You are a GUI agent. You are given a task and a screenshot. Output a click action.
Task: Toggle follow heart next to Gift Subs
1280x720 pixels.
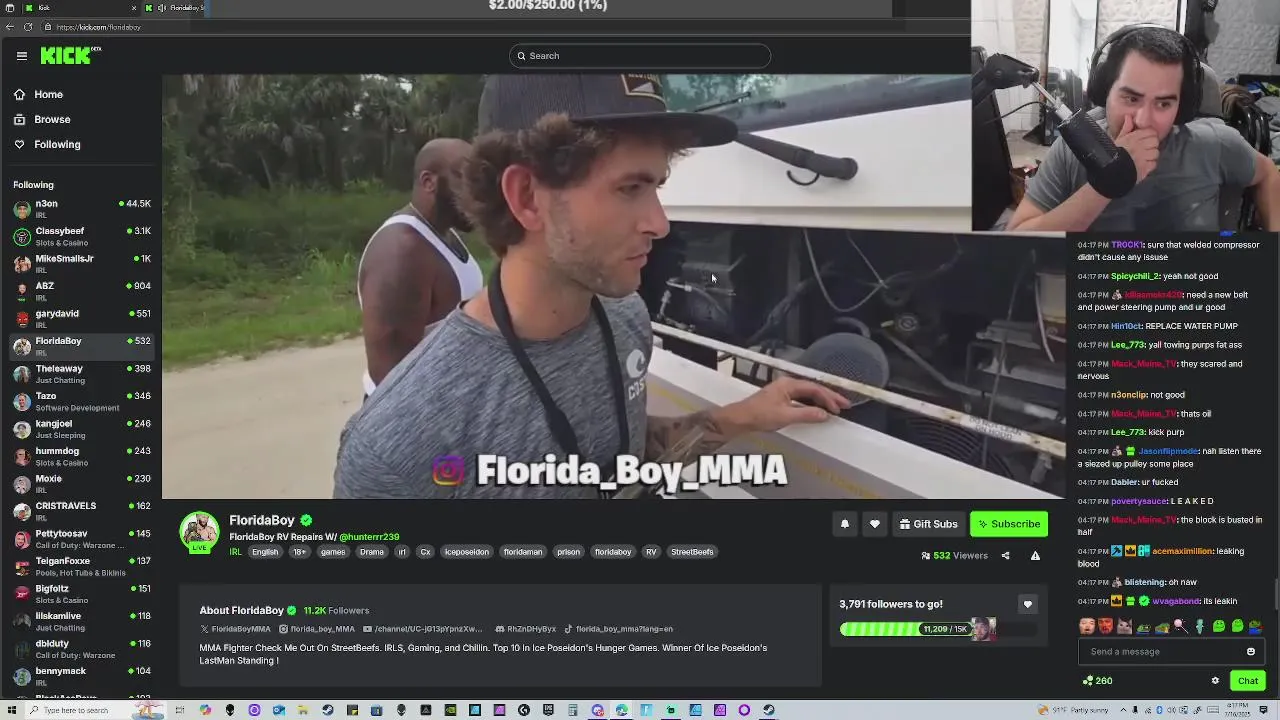(875, 524)
